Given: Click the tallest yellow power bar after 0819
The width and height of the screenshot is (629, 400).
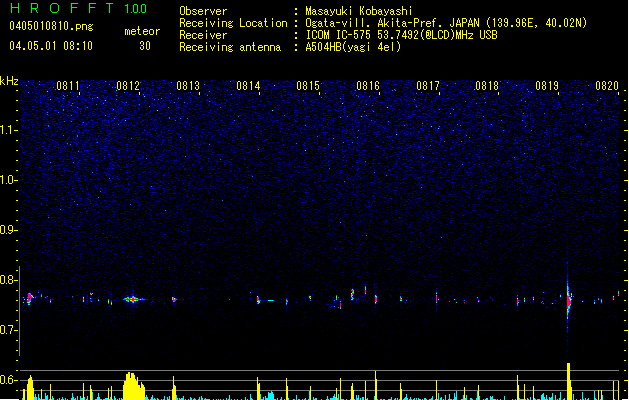Looking at the screenshot, I should point(569,381).
